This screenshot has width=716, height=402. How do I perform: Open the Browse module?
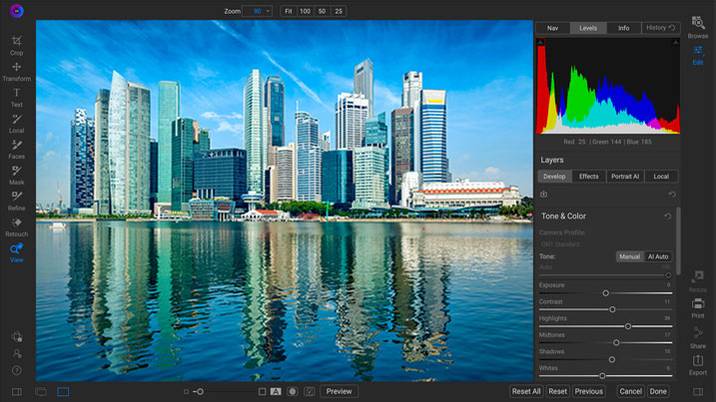coord(697,27)
